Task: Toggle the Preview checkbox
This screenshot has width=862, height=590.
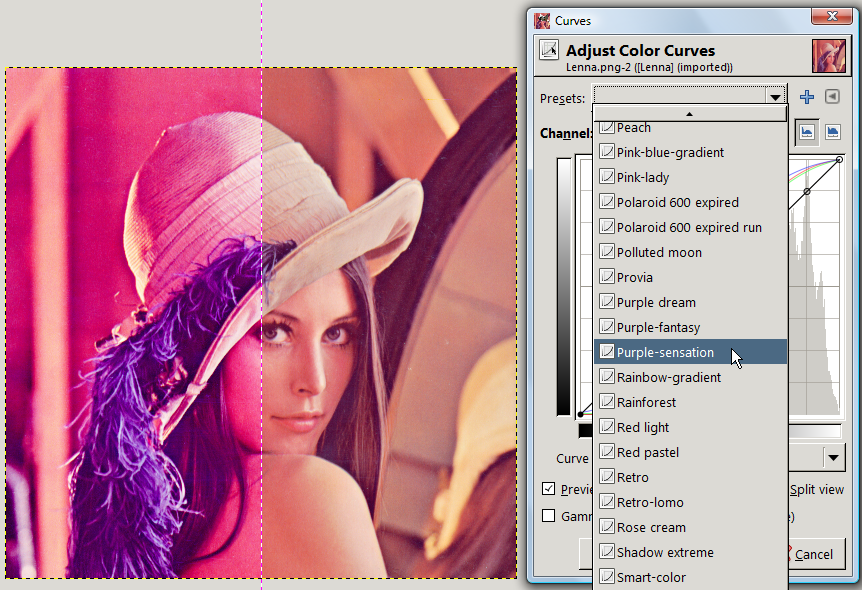Action: point(549,488)
